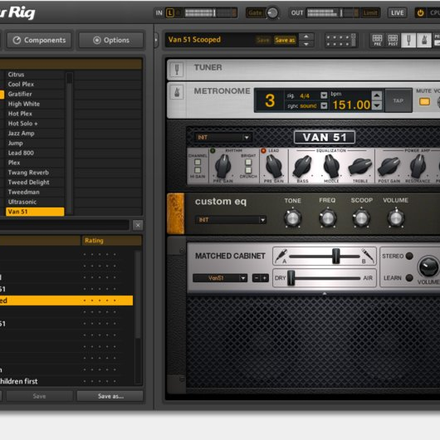Click the Middle knob on Van 51

click(x=331, y=166)
